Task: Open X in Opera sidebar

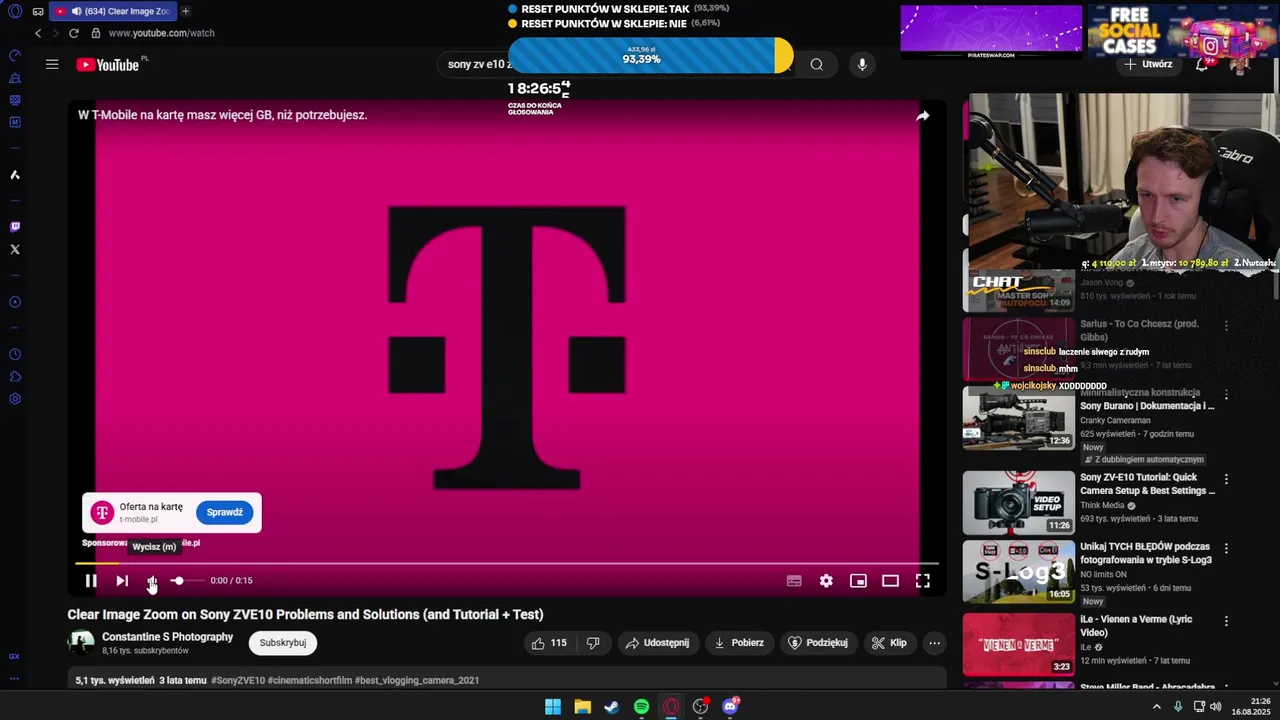Action: click(15, 249)
